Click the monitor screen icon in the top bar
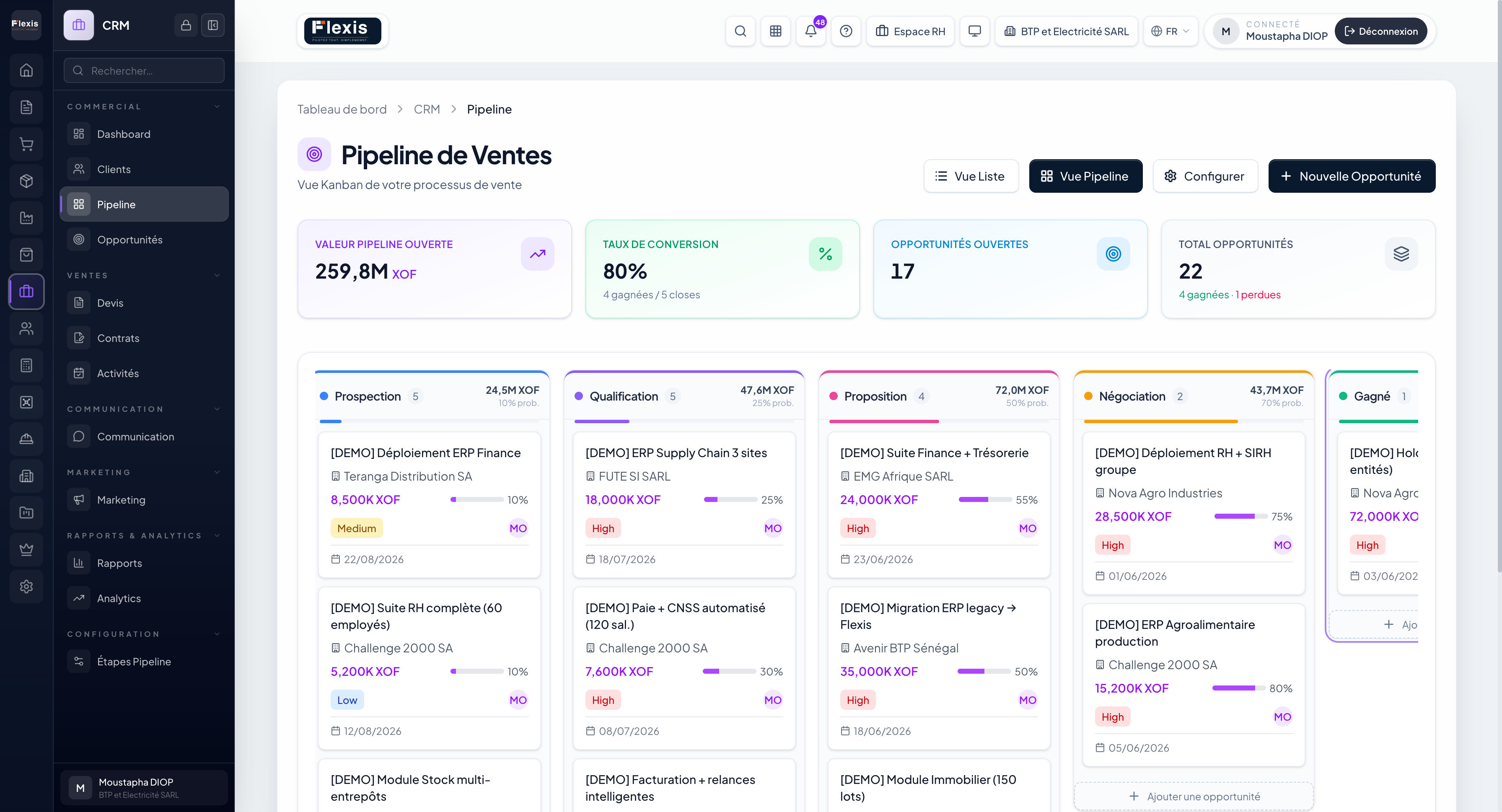 974,31
